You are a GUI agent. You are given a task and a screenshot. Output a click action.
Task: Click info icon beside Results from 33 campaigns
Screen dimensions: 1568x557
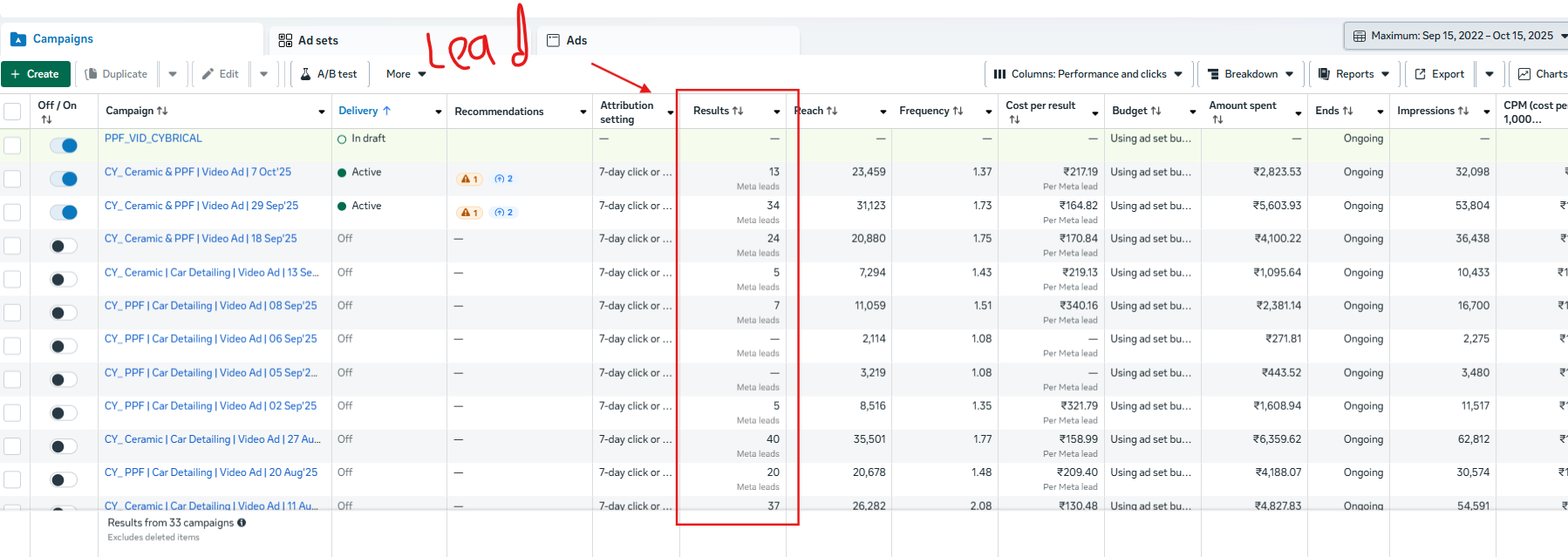coord(242,523)
